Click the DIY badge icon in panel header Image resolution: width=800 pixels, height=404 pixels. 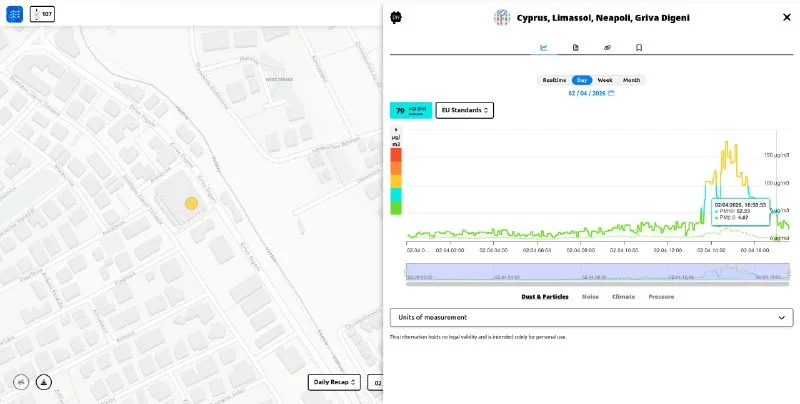(396, 17)
